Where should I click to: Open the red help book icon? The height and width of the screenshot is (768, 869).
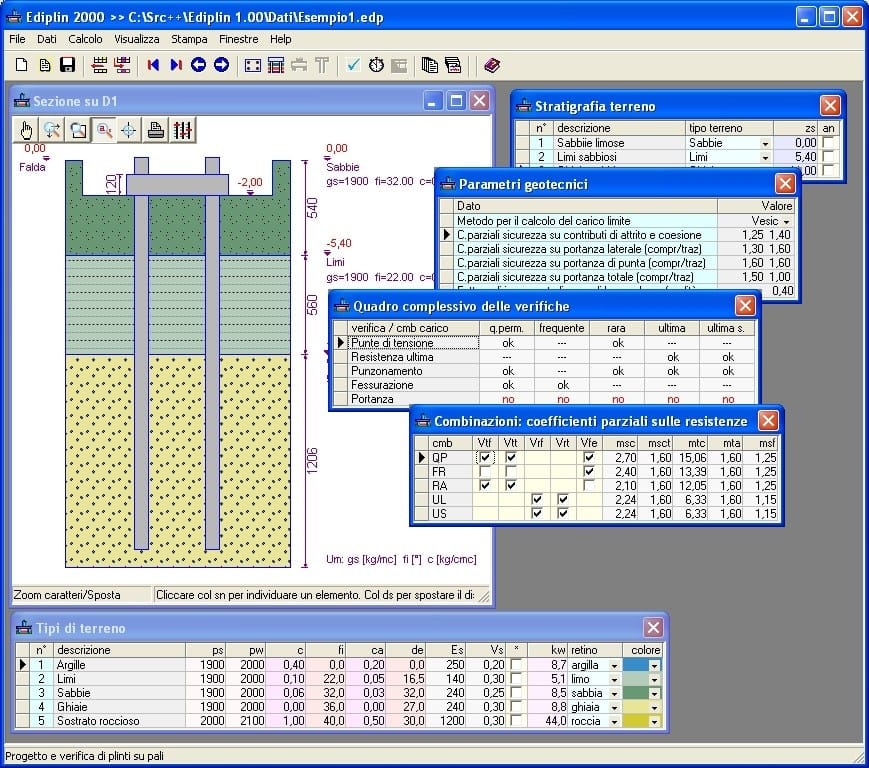(491, 66)
